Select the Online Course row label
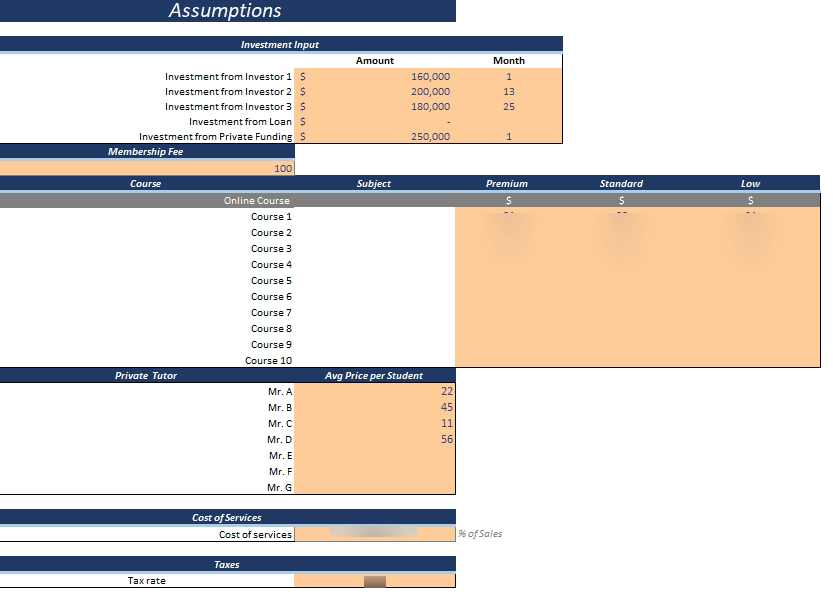 (257, 201)
